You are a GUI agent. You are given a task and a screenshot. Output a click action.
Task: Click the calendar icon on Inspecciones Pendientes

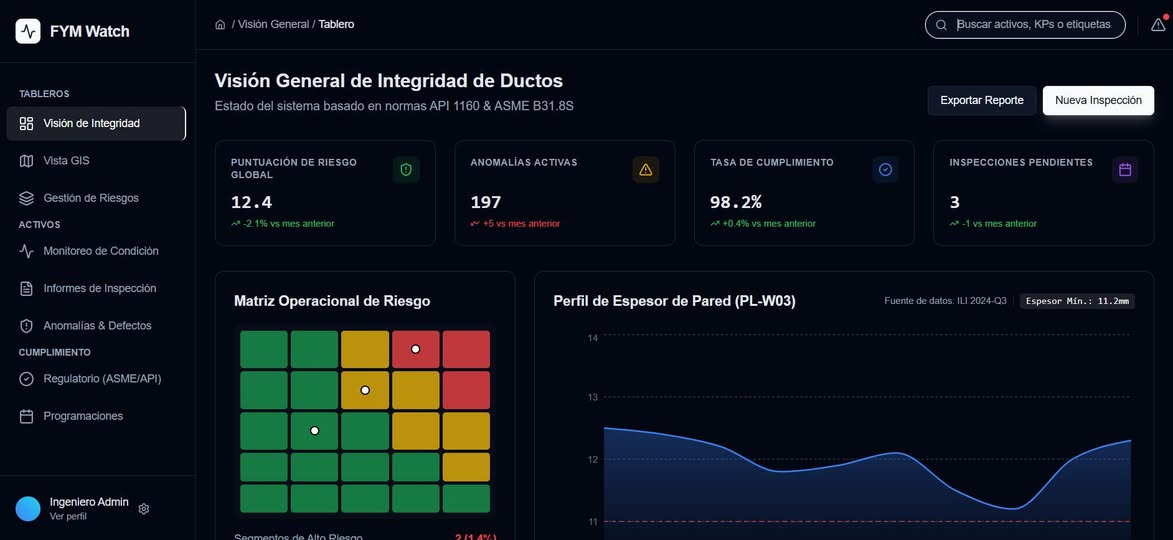pos(1125,170)
